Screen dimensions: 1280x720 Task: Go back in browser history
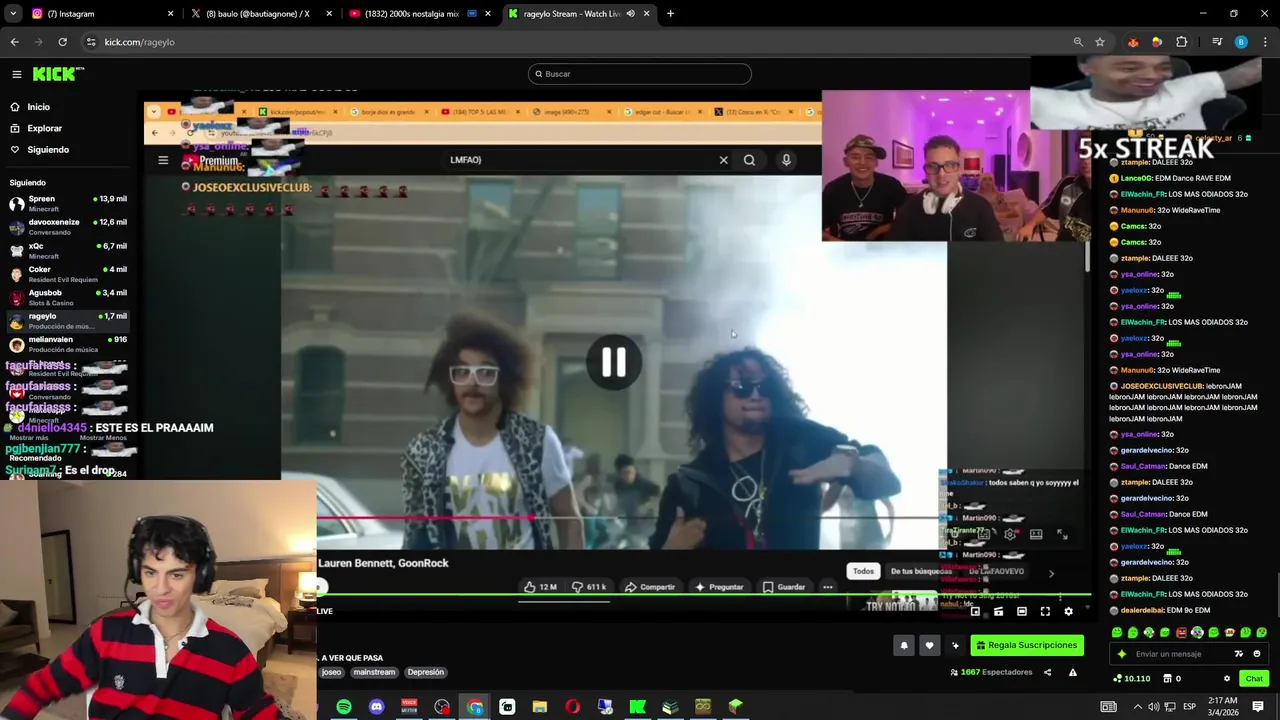(x=14, y=42)
